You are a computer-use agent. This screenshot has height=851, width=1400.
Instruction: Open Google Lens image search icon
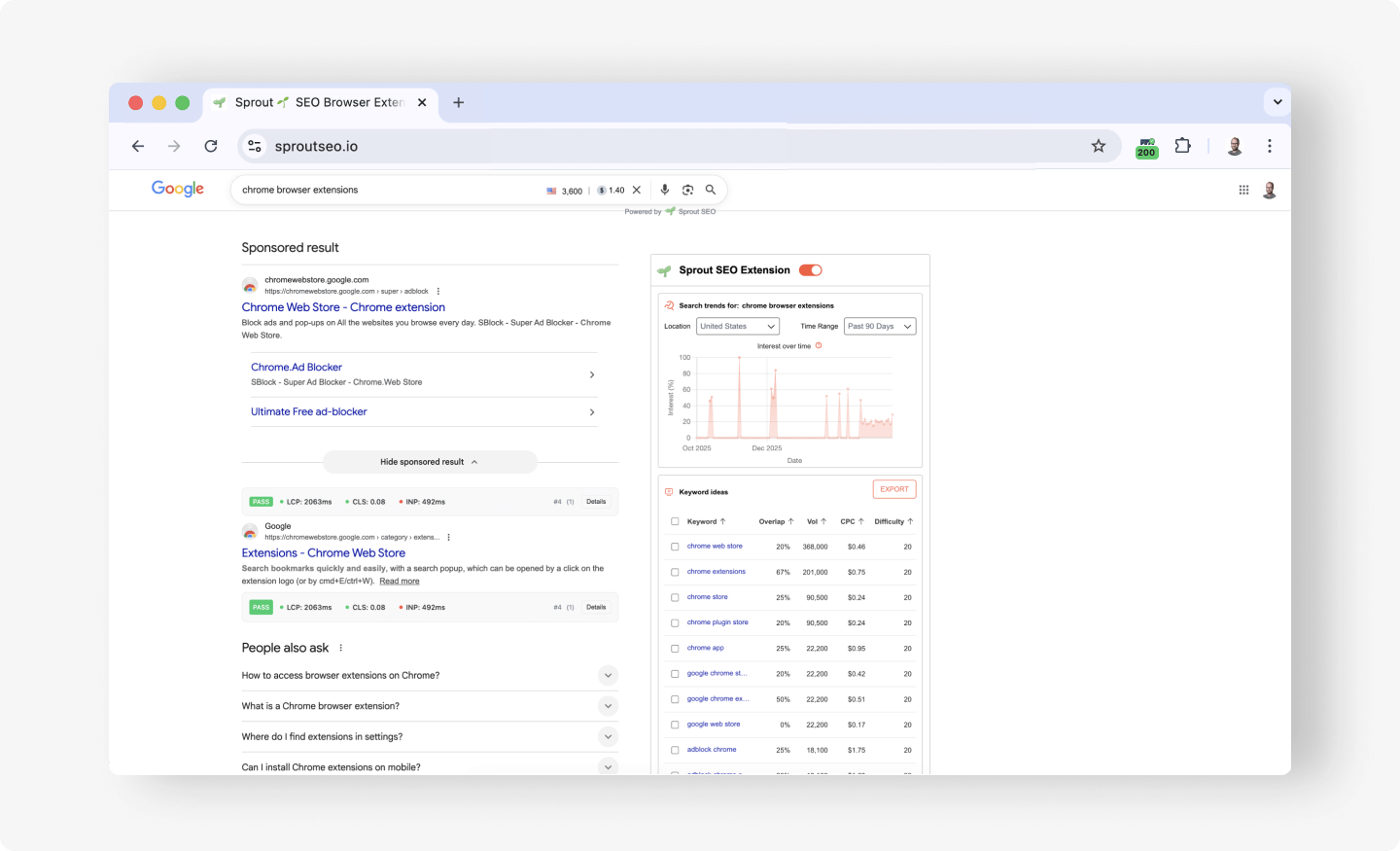click(687, 190)
